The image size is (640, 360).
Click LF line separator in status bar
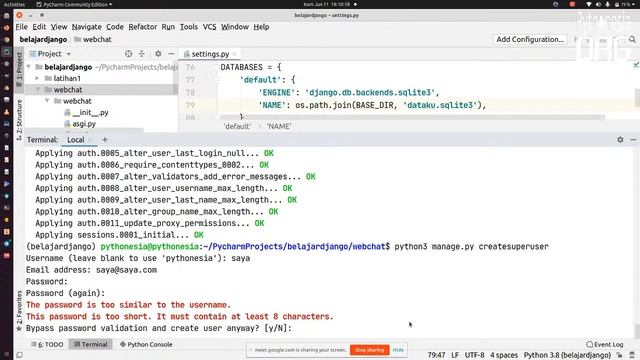[x=455, y=355]
